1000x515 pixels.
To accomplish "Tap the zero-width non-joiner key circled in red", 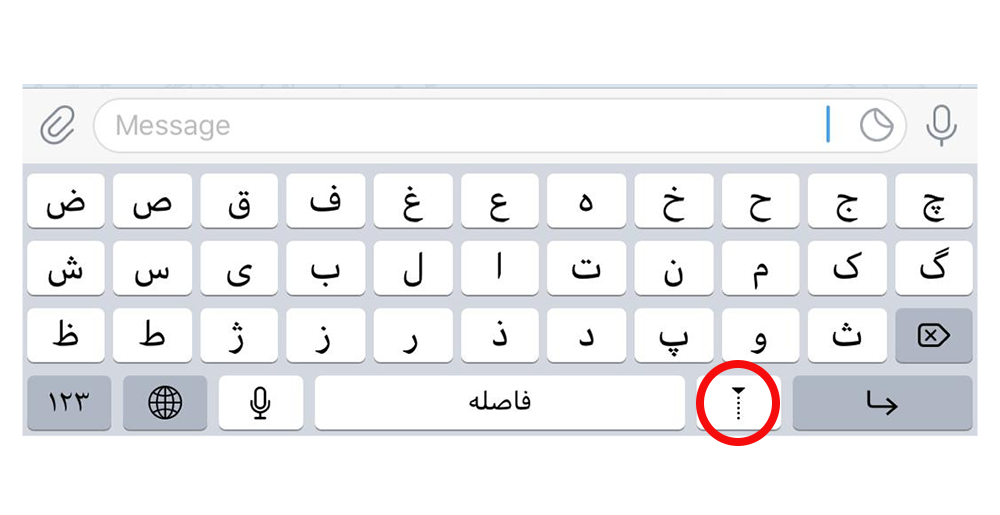I will point(738,402).
